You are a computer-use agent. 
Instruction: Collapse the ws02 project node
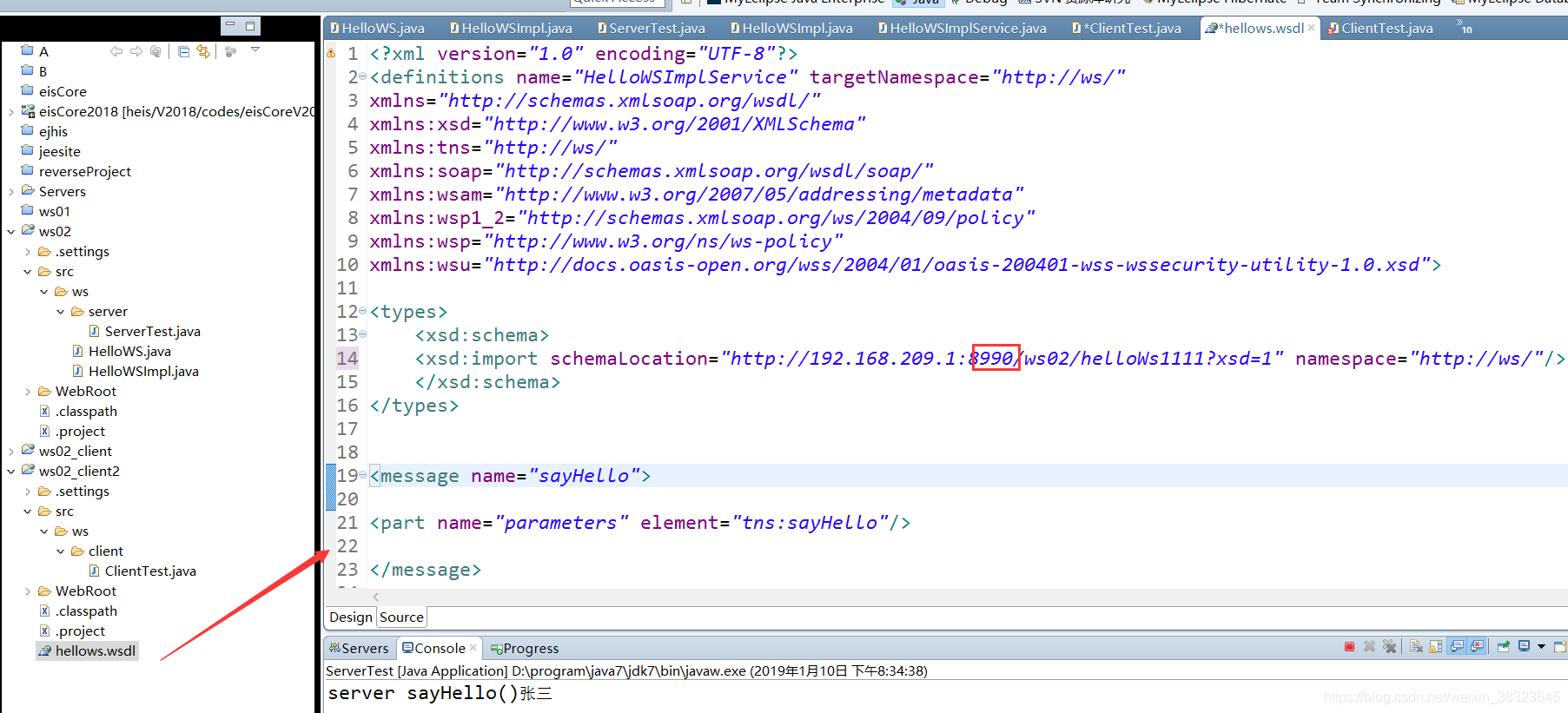click(11, 231)
